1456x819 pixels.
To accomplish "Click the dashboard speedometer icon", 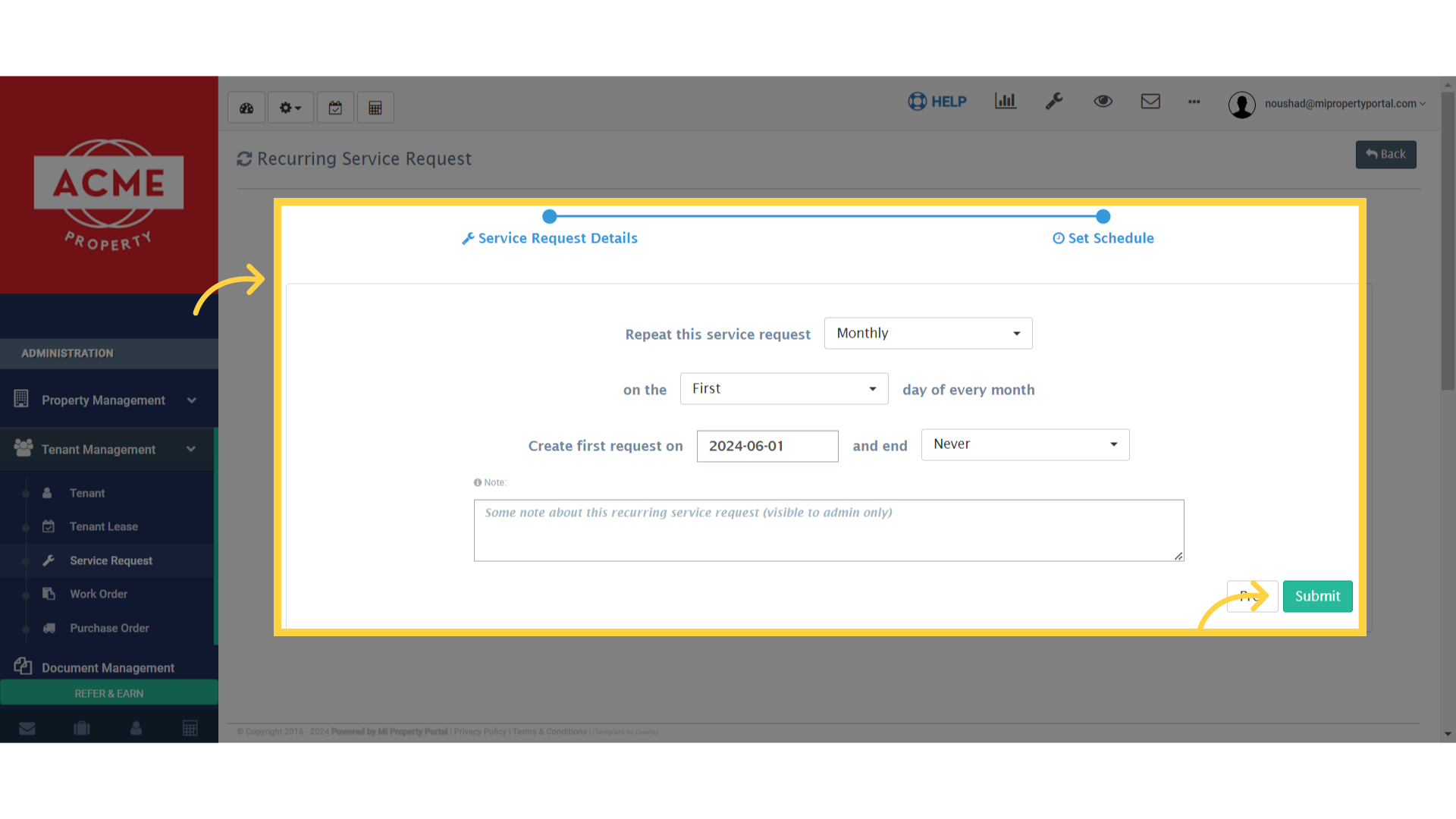I will point(246,108).
